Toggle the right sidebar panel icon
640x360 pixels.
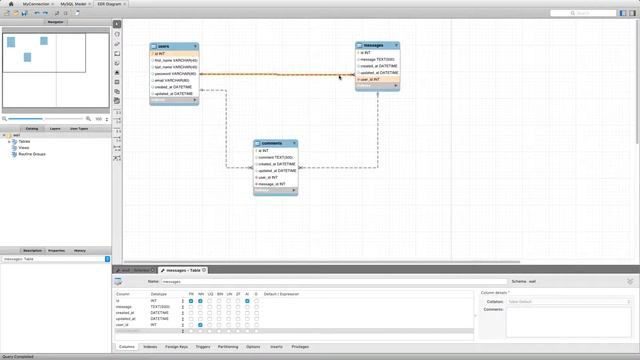pos(632,13)
